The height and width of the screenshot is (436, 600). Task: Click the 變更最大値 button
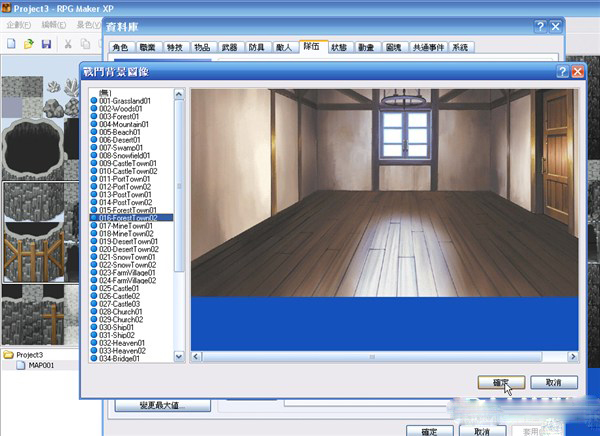[163, 405]
